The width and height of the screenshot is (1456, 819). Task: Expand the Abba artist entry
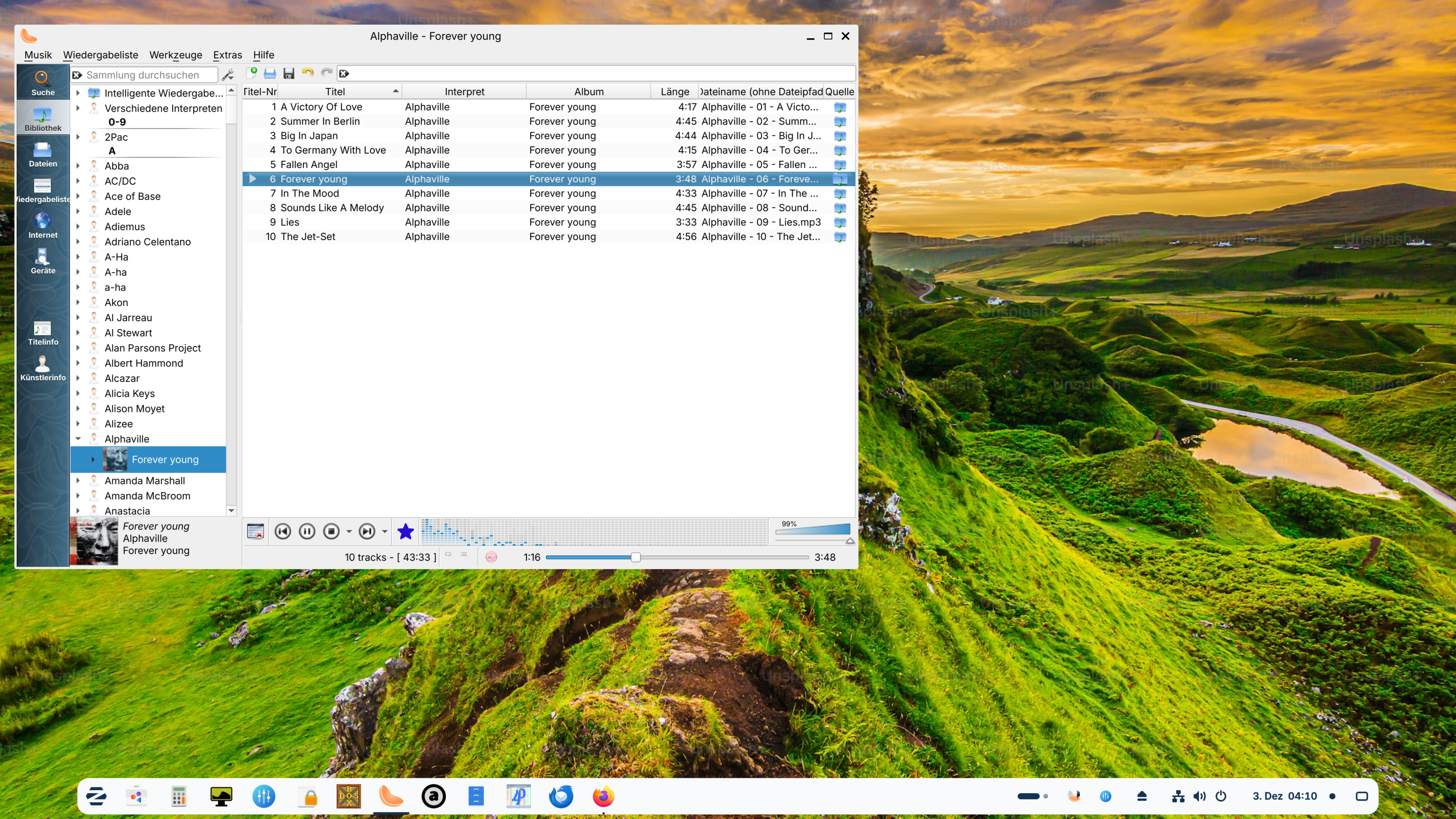78,166
